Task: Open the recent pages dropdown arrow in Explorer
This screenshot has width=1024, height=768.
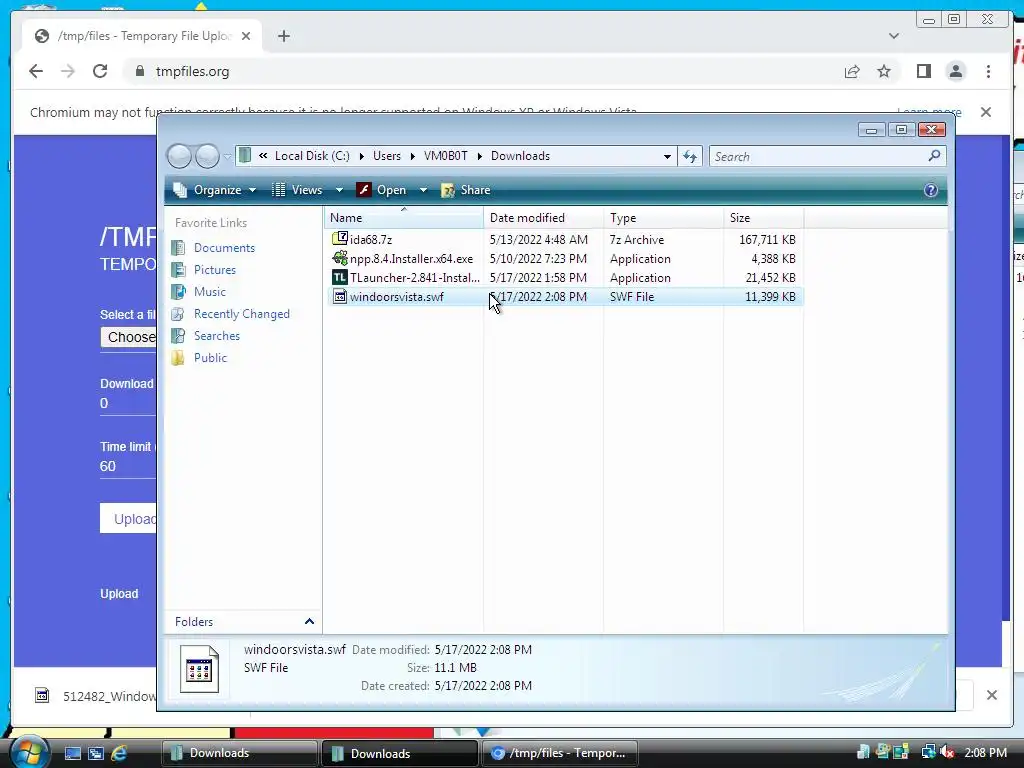Action: coord(227,157)
